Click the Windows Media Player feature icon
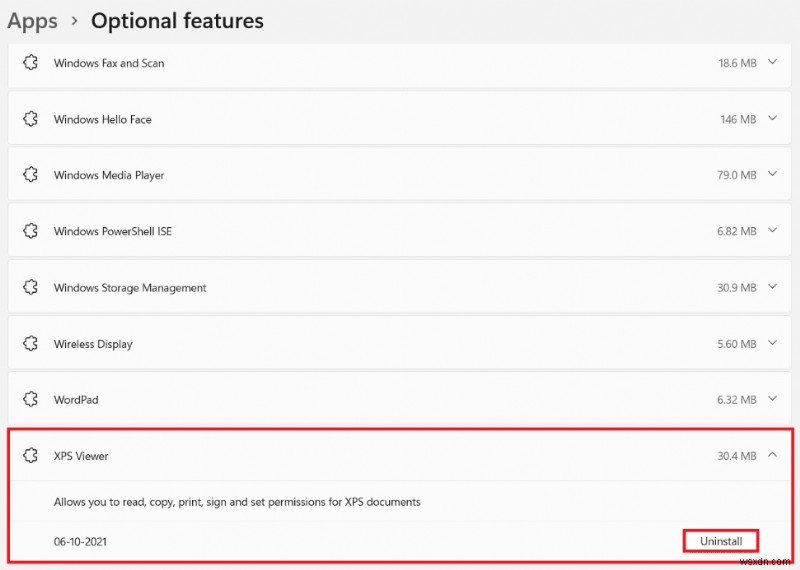 click(x=31, y=175)
